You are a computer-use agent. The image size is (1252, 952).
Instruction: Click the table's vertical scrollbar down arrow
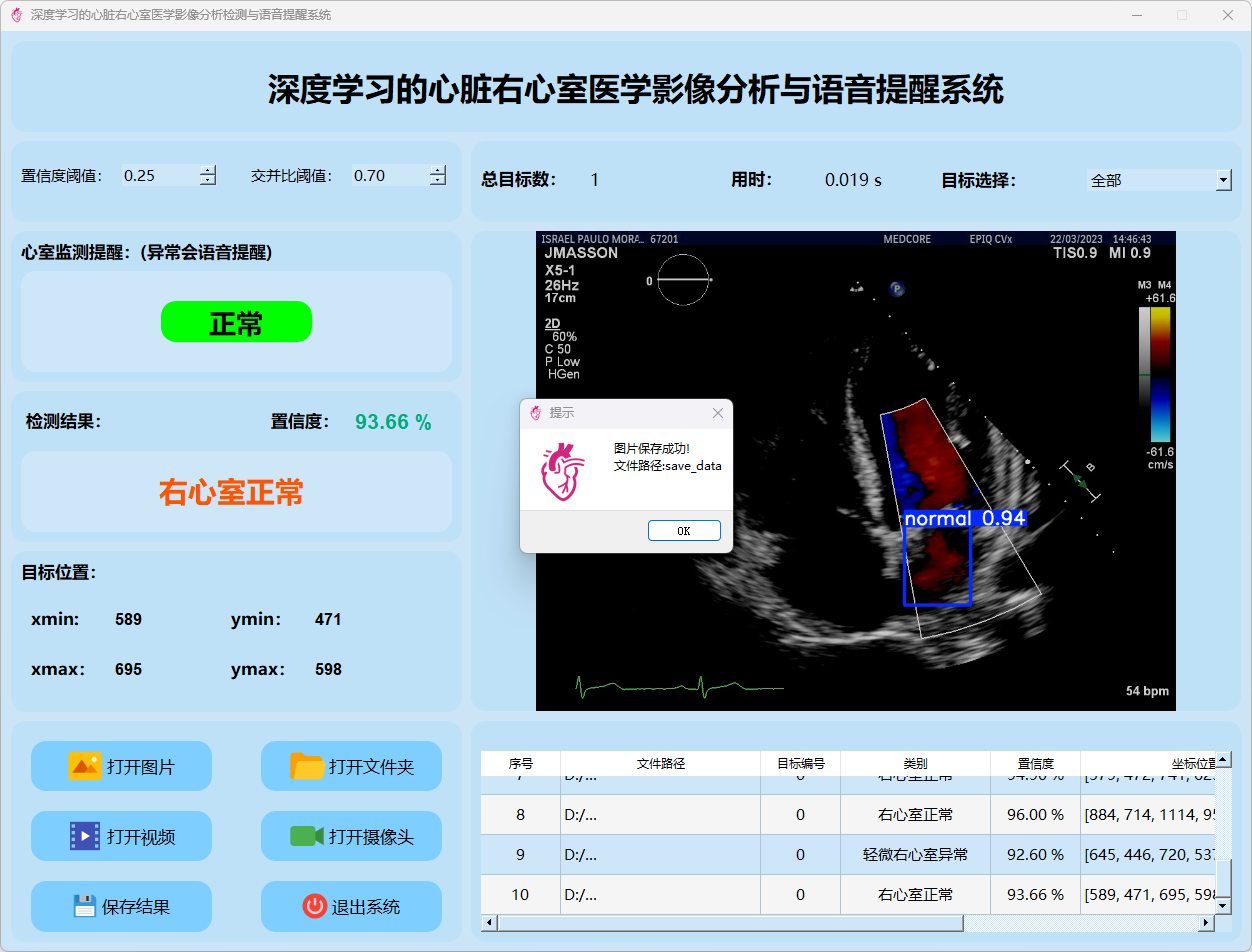tap(1223, 905)
